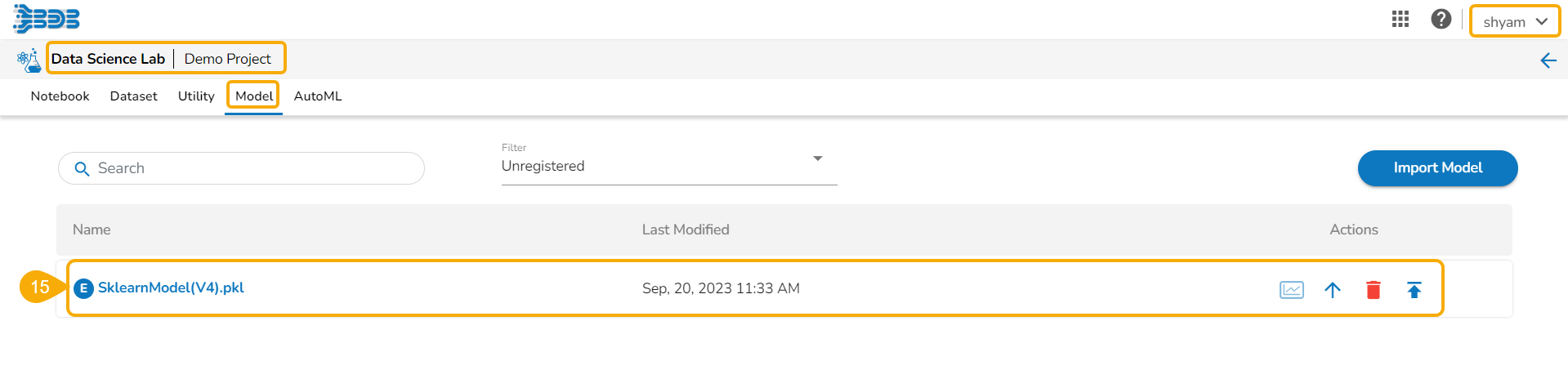Delete the SklearnModel(V4).pkl model
This screenshot has width=1568, height=370.
(x=1374, y=290)
